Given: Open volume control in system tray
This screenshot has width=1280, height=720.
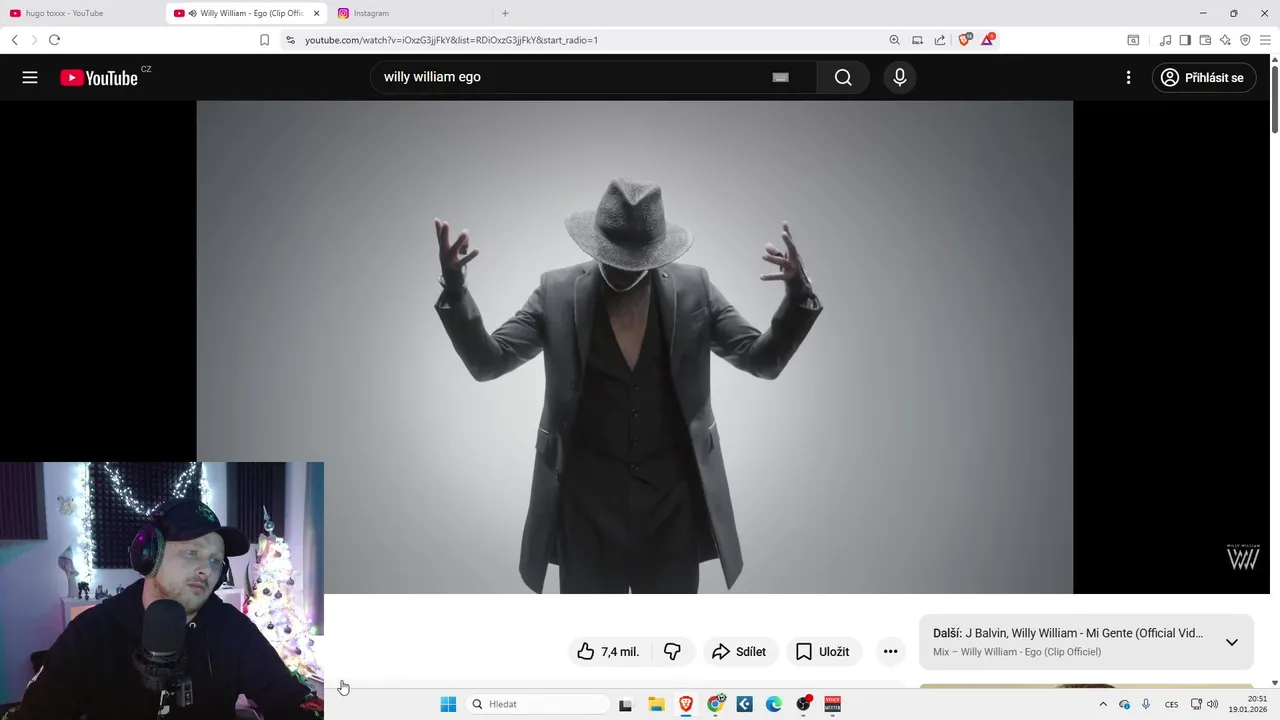Looking at the screenshot, I should [1212, 704].
